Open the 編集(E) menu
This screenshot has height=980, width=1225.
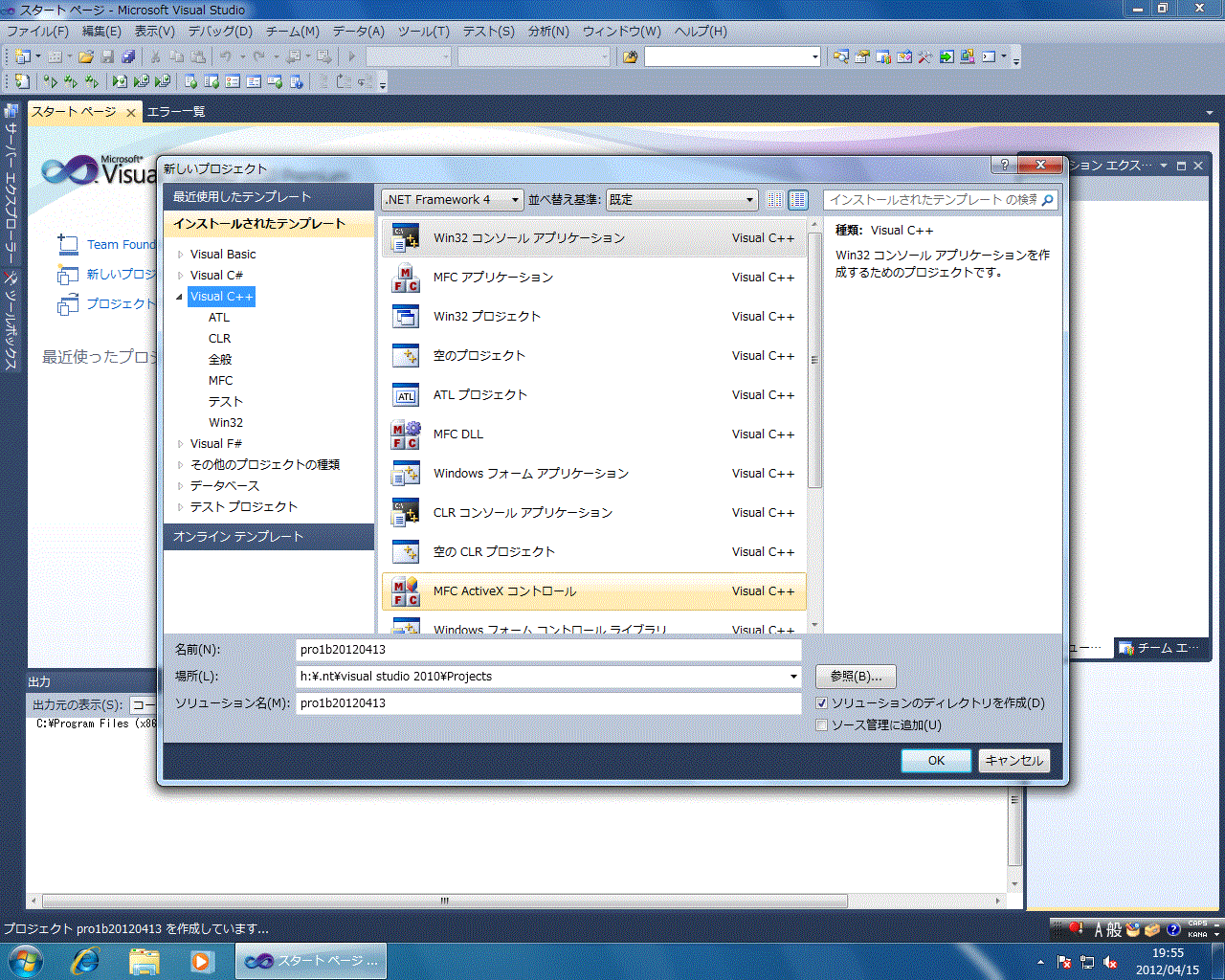click(x=101, y=31)
